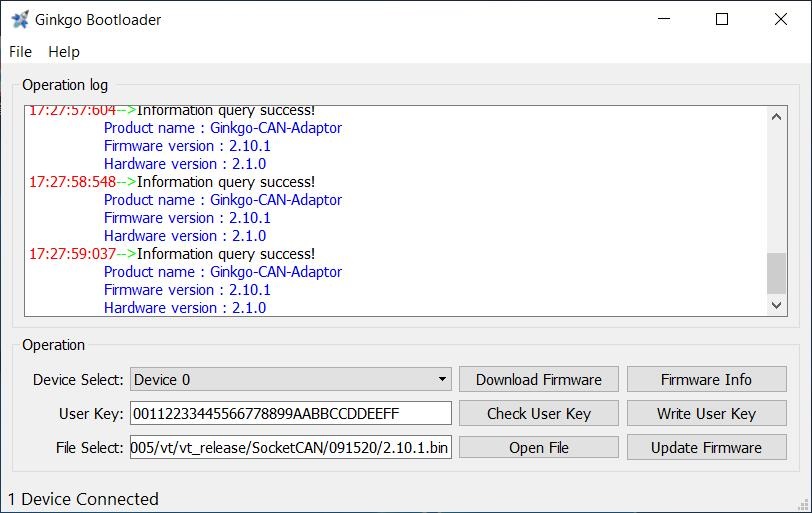The height and width of the screenshot is (513, 812).
Task: Click the Check User Key button
Action: pyautogui.click(x=539, y=414)
